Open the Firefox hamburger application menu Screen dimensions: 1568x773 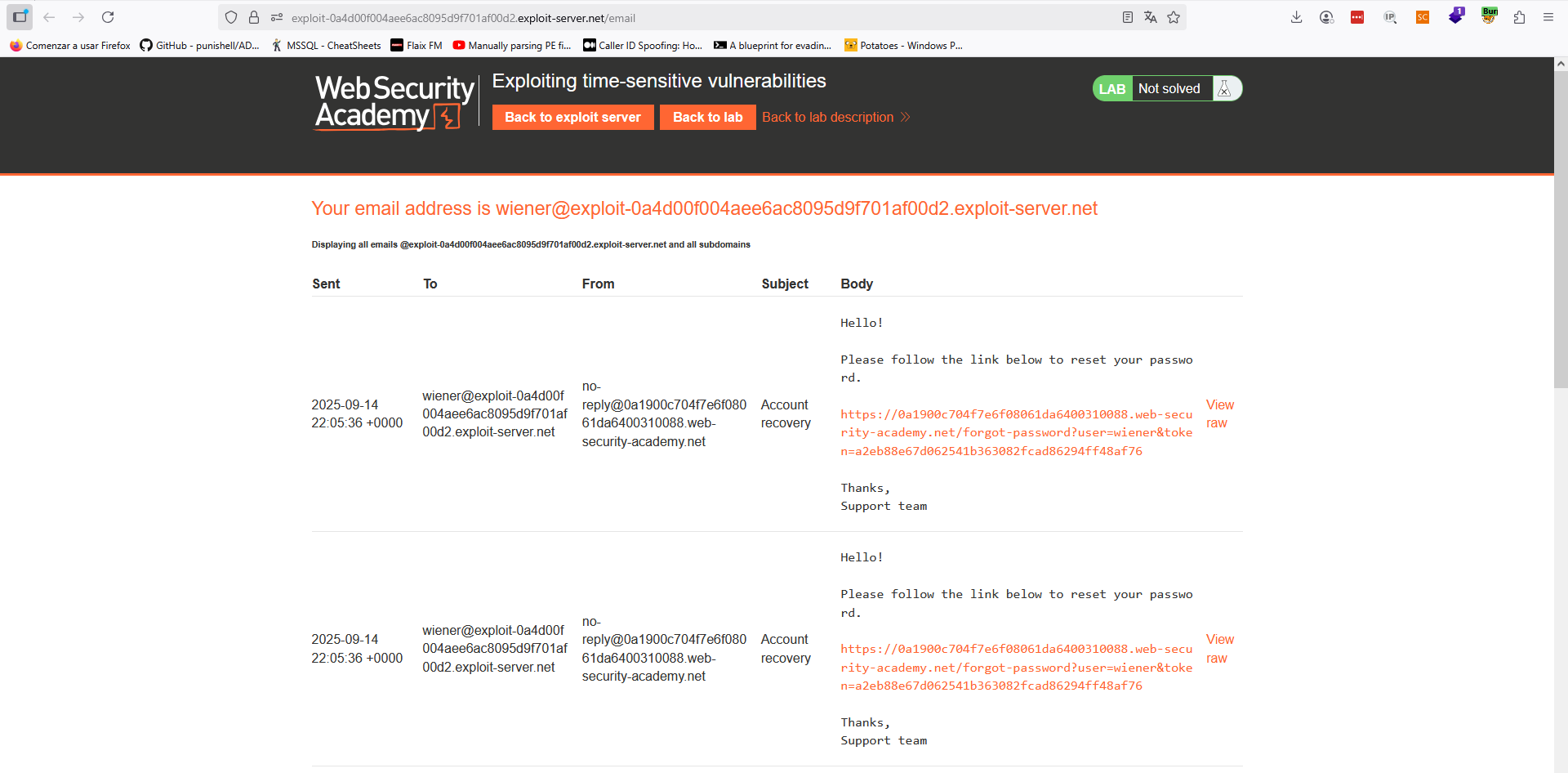pos(1548,17)
